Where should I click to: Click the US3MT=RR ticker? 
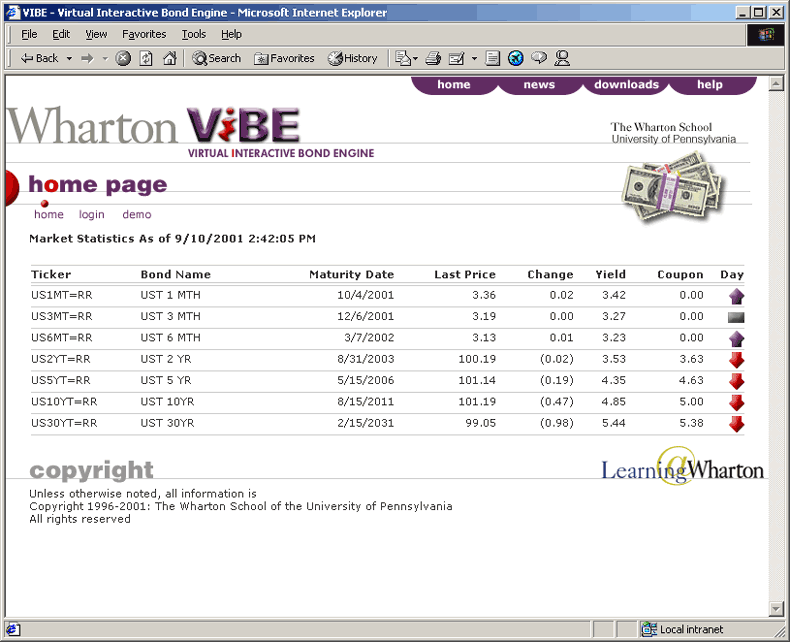(61, 316)
